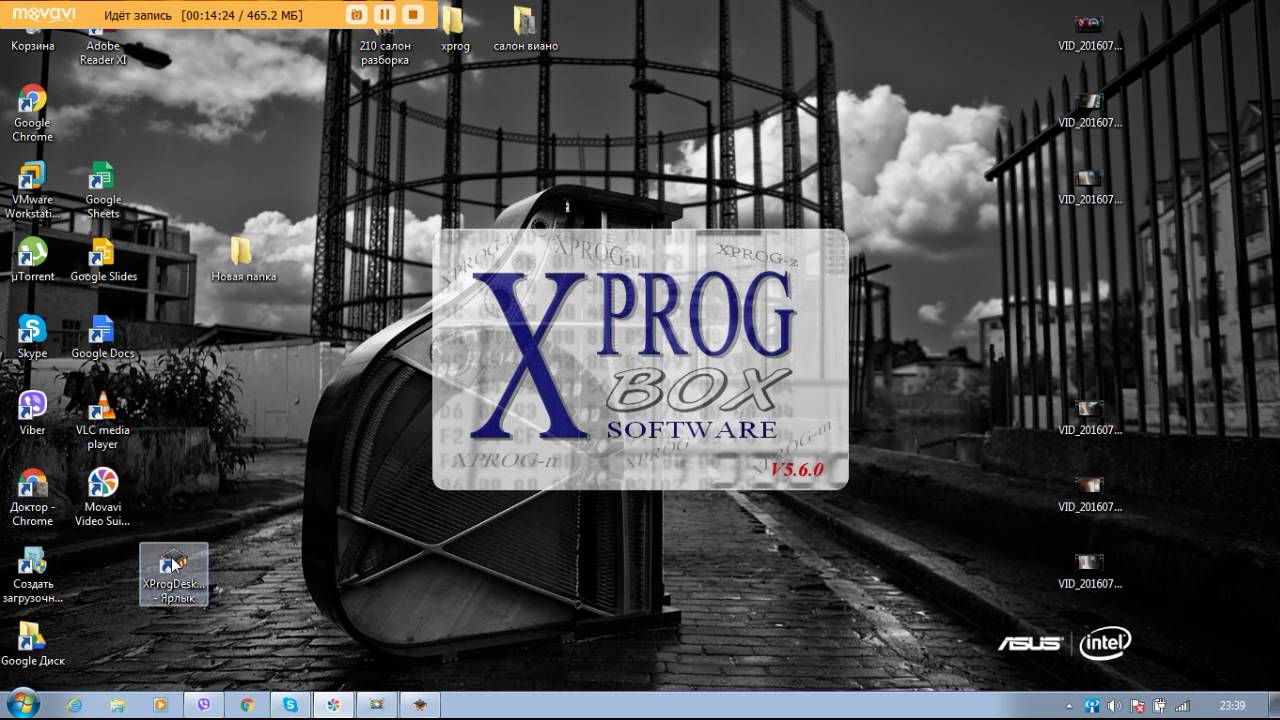Select the VLC media player icon
1280x720 pixels.
click(103, 421)
